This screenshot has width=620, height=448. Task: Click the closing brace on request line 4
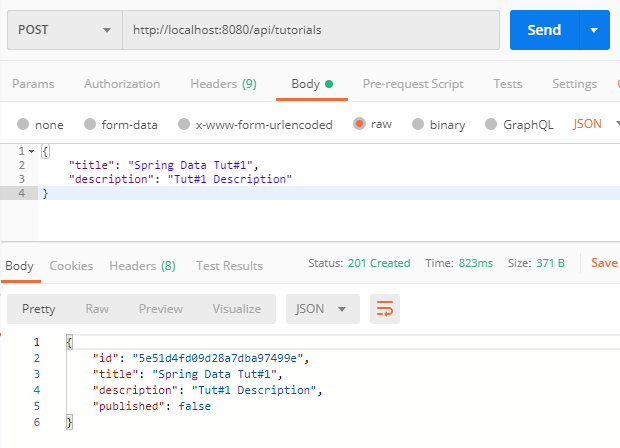(x=45, y=193)
